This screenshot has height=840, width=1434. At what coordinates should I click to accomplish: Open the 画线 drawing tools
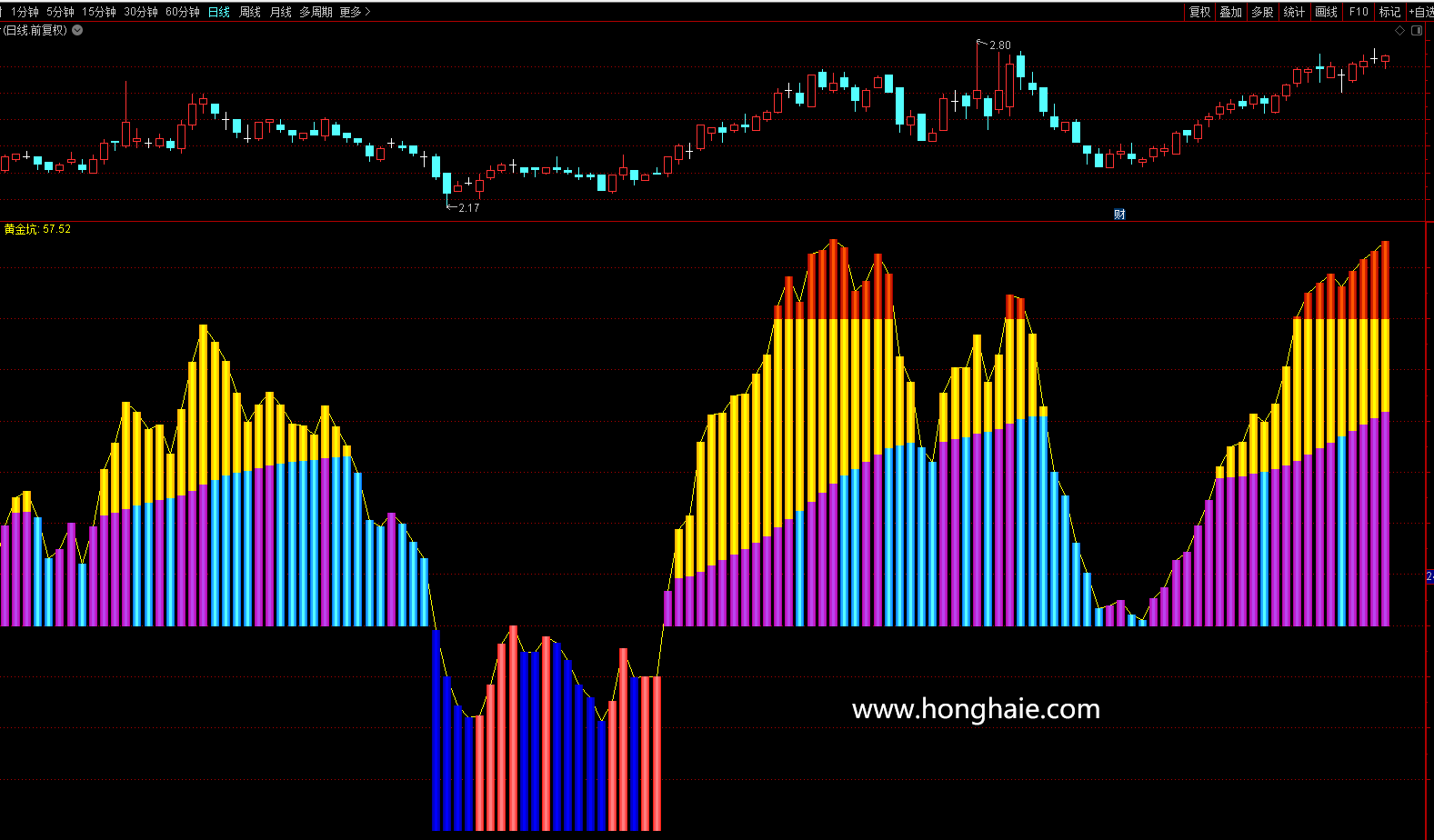click(x=1327, y=12)
